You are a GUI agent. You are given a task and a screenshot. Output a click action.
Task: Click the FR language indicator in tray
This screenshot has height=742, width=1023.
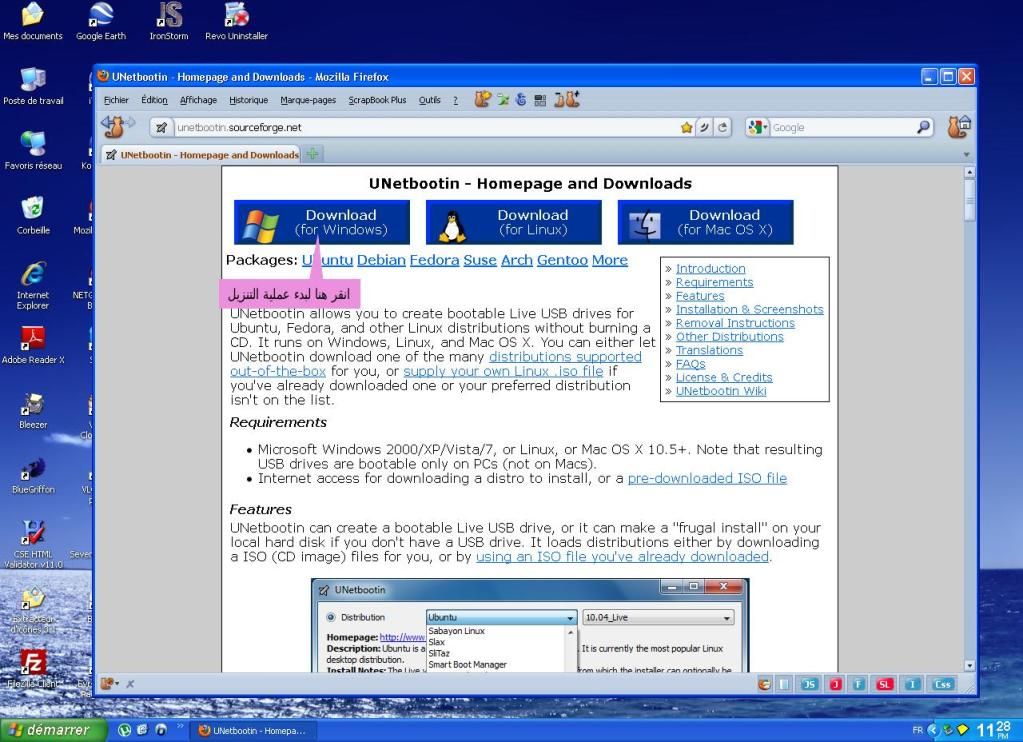(x=917, y=730)
